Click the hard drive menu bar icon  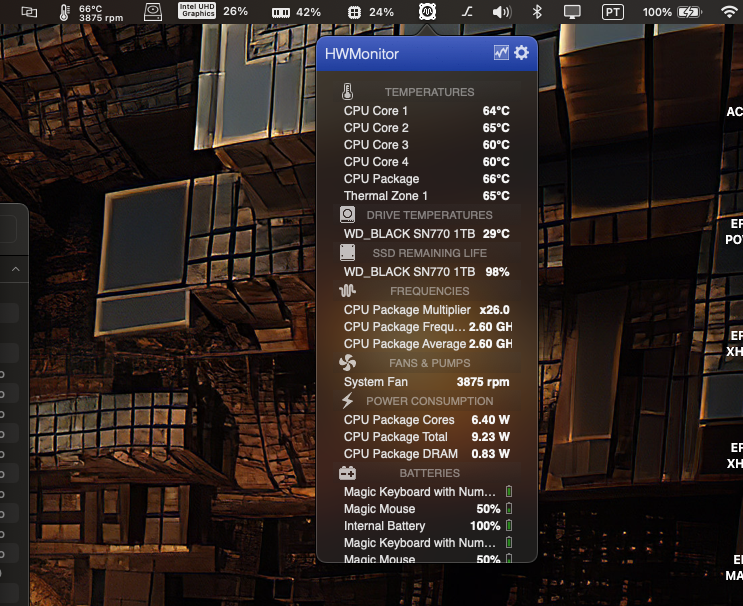[153, 12]
